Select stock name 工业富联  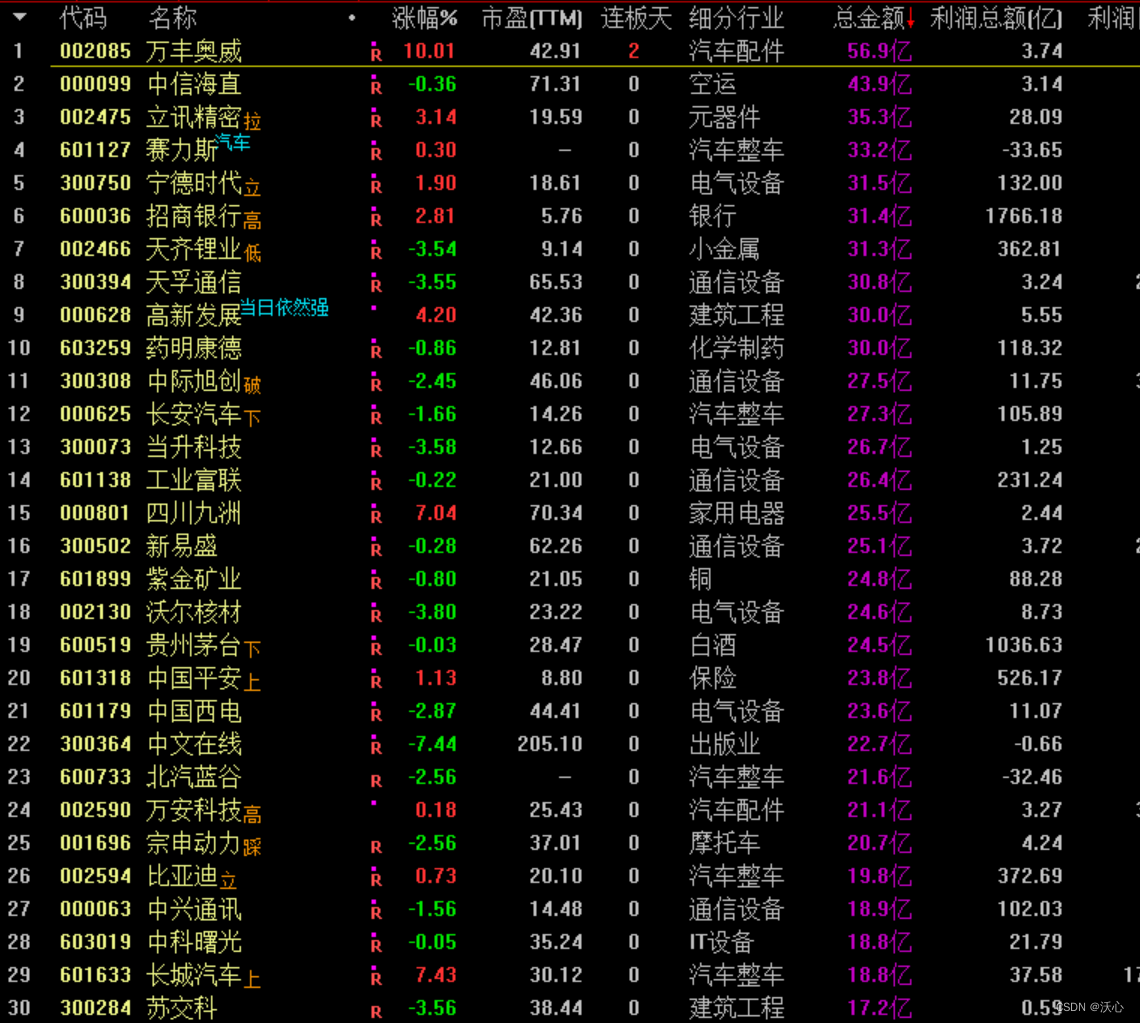click(x=193, y=480)
